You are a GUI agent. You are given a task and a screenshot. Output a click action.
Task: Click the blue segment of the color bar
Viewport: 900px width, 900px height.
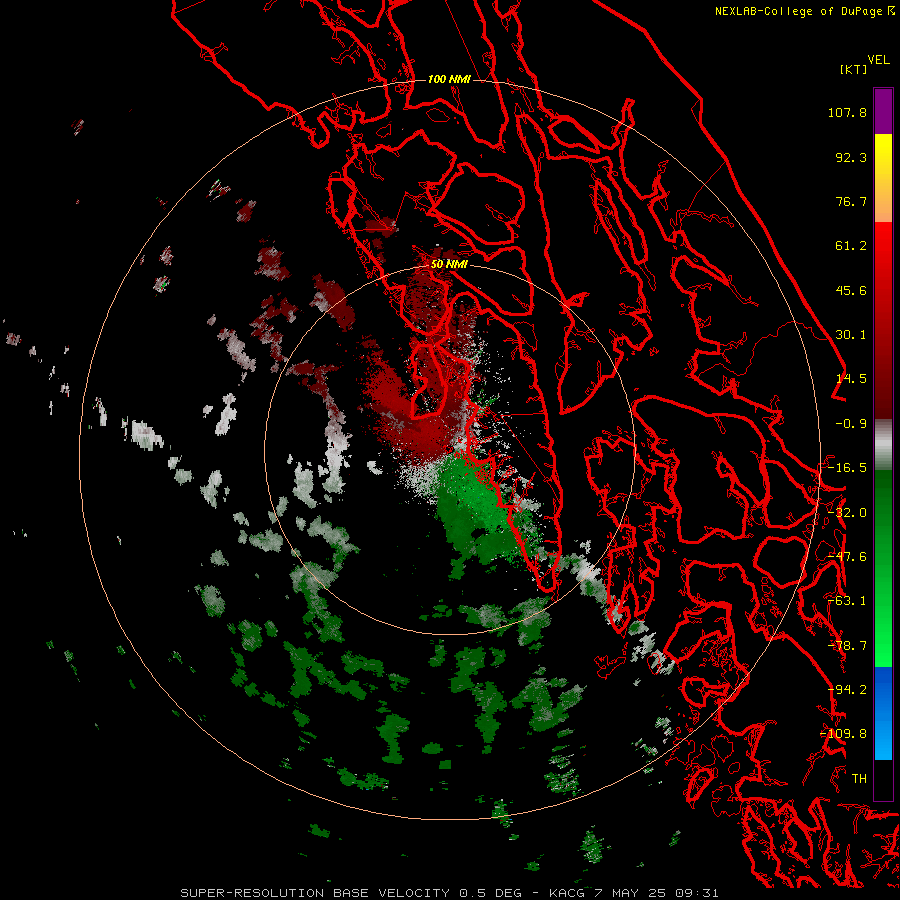[883, 713]
